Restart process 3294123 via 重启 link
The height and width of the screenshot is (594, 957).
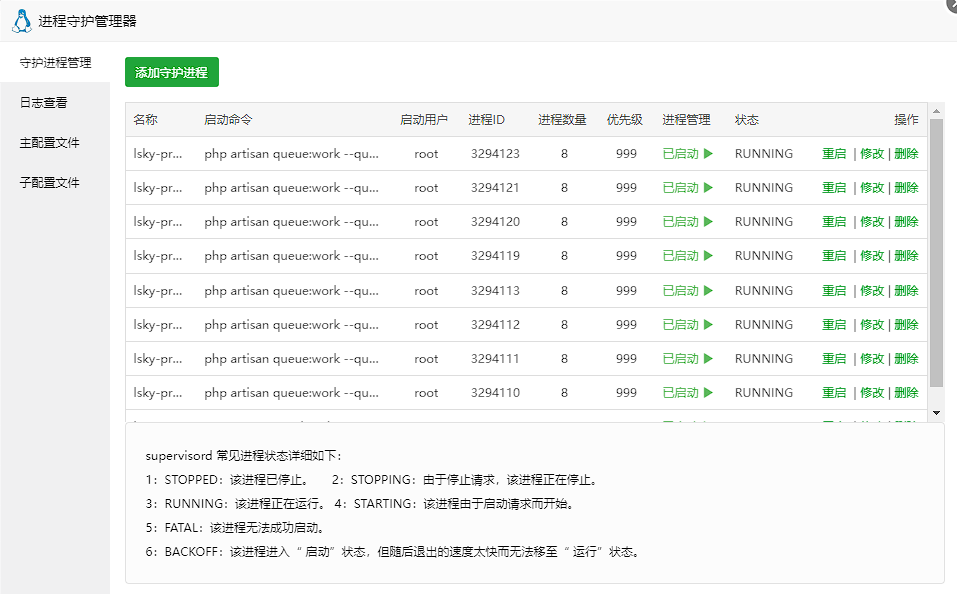[x=834, y=154]
